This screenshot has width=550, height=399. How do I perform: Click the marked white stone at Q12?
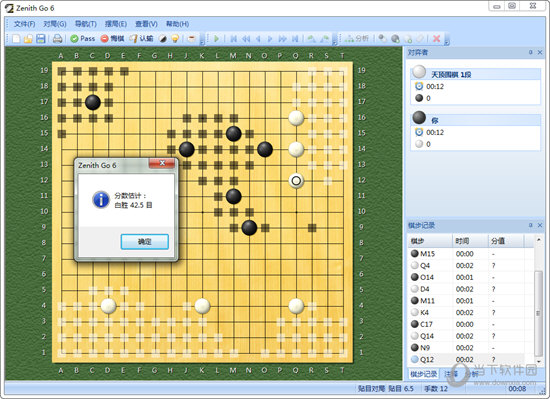coord(296,181)
